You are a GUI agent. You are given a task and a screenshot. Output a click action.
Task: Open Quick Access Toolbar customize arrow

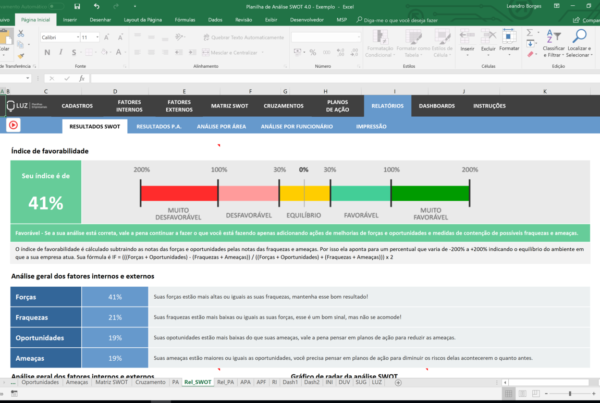point(135,7)
